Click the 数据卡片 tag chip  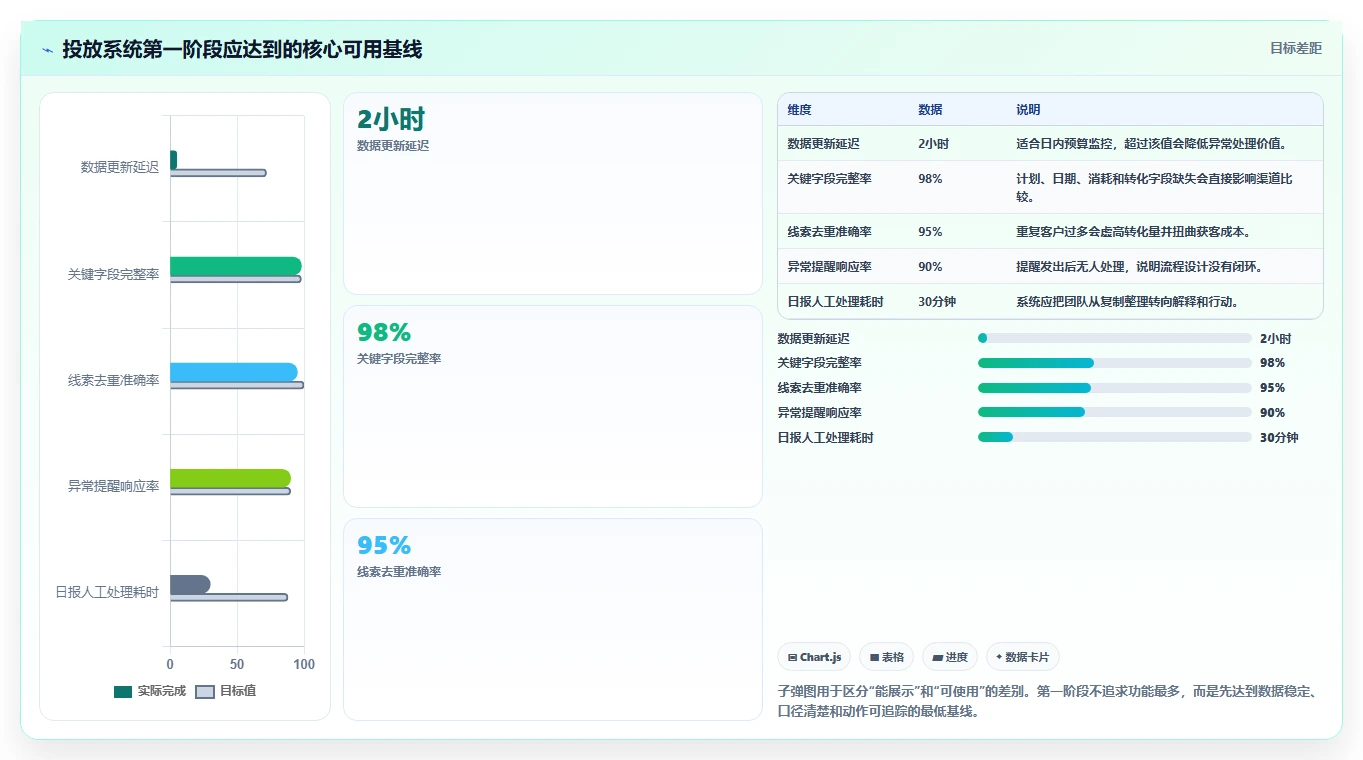[1022, 657]
